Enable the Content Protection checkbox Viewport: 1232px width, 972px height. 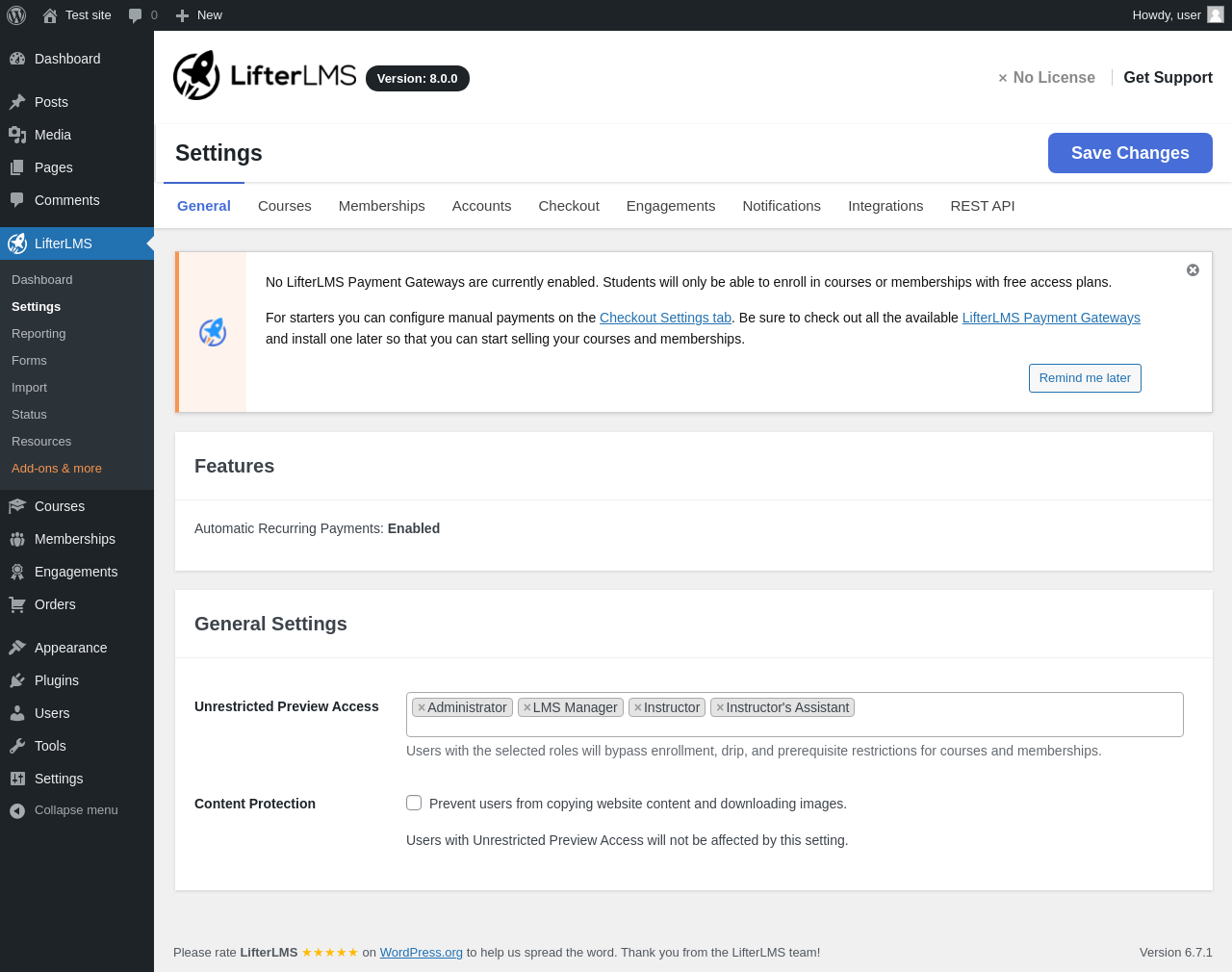click(x=414, y=803)
